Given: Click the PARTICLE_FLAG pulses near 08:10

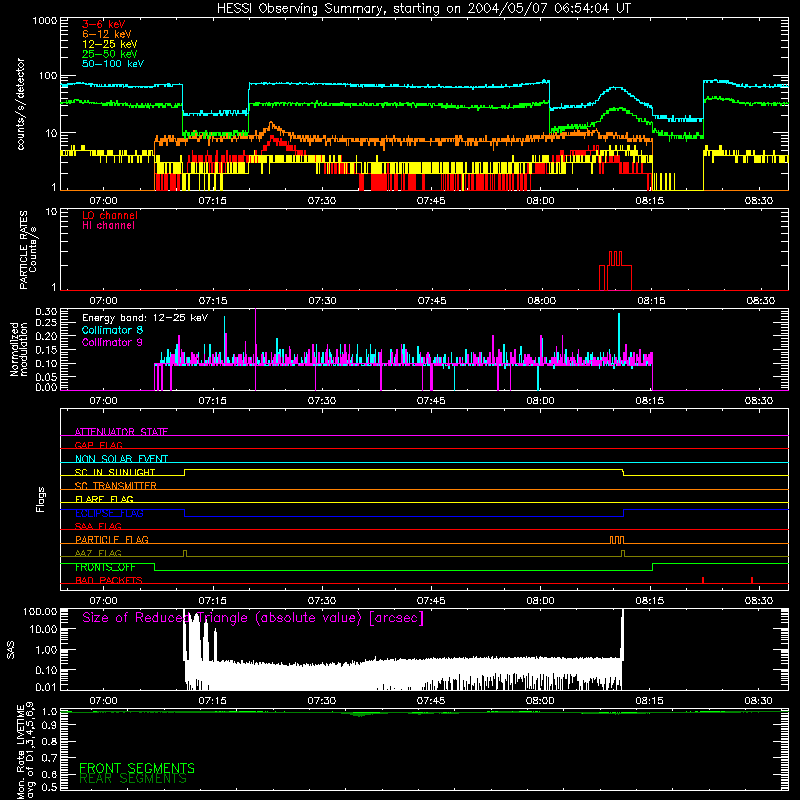Looking at the screenshot, I should pos(617,540).
